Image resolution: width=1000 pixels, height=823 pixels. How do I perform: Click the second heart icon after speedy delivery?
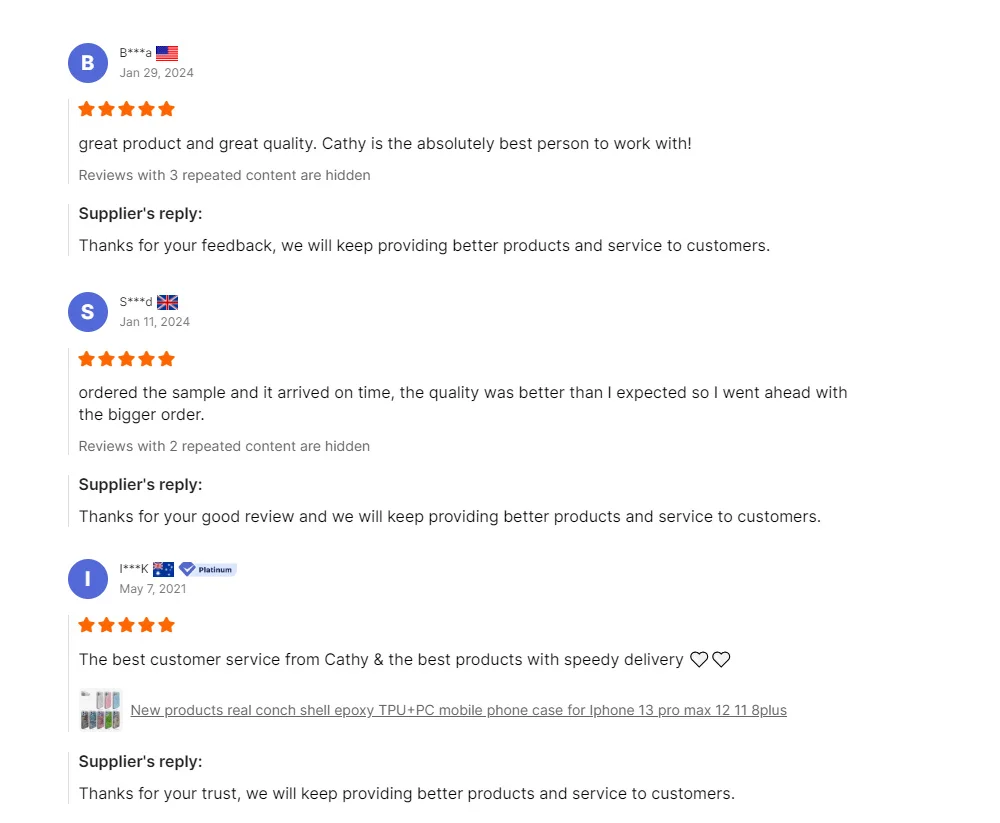point(721,659)
